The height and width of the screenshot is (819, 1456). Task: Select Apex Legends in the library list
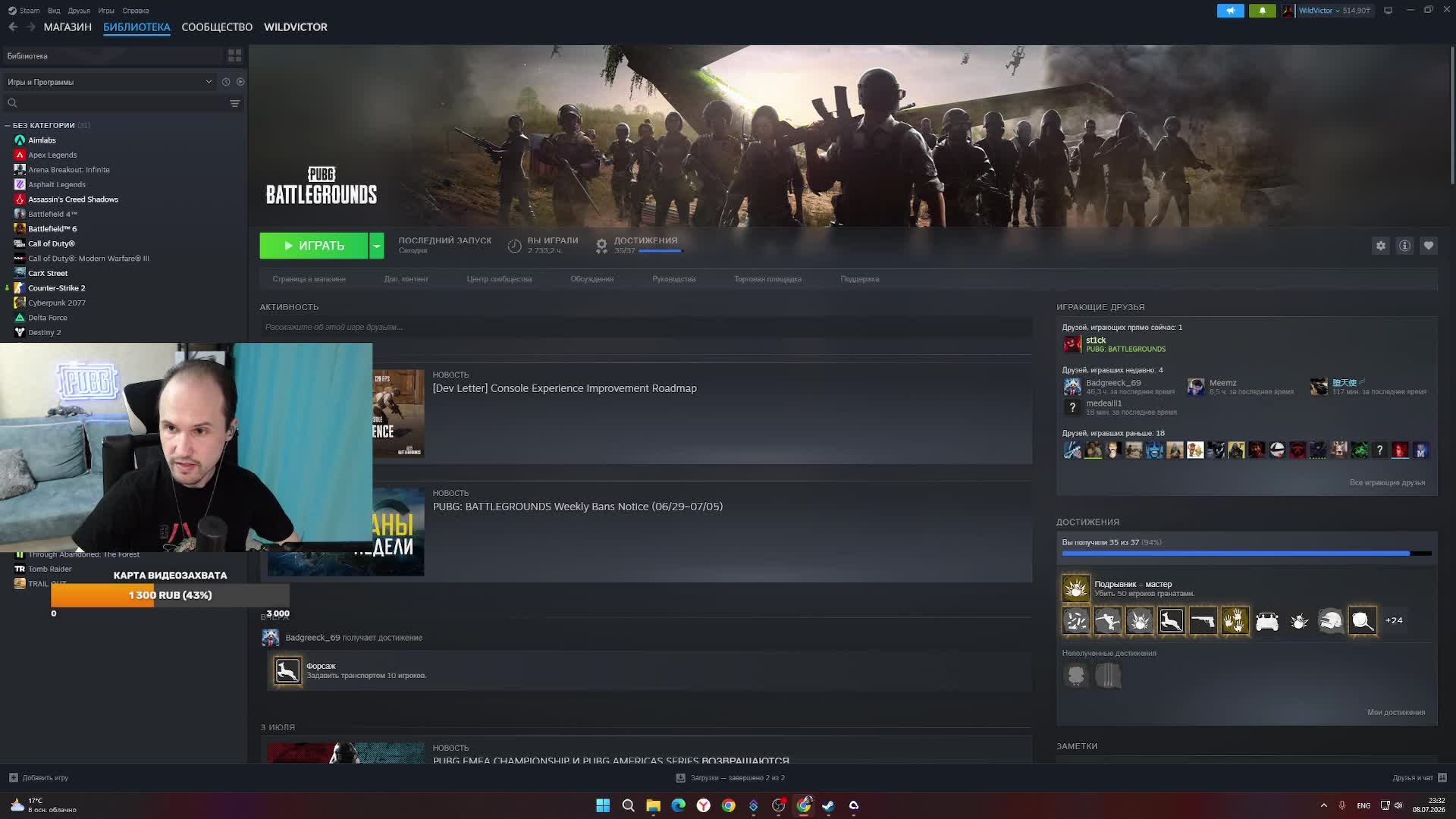(x=52, y=155)
